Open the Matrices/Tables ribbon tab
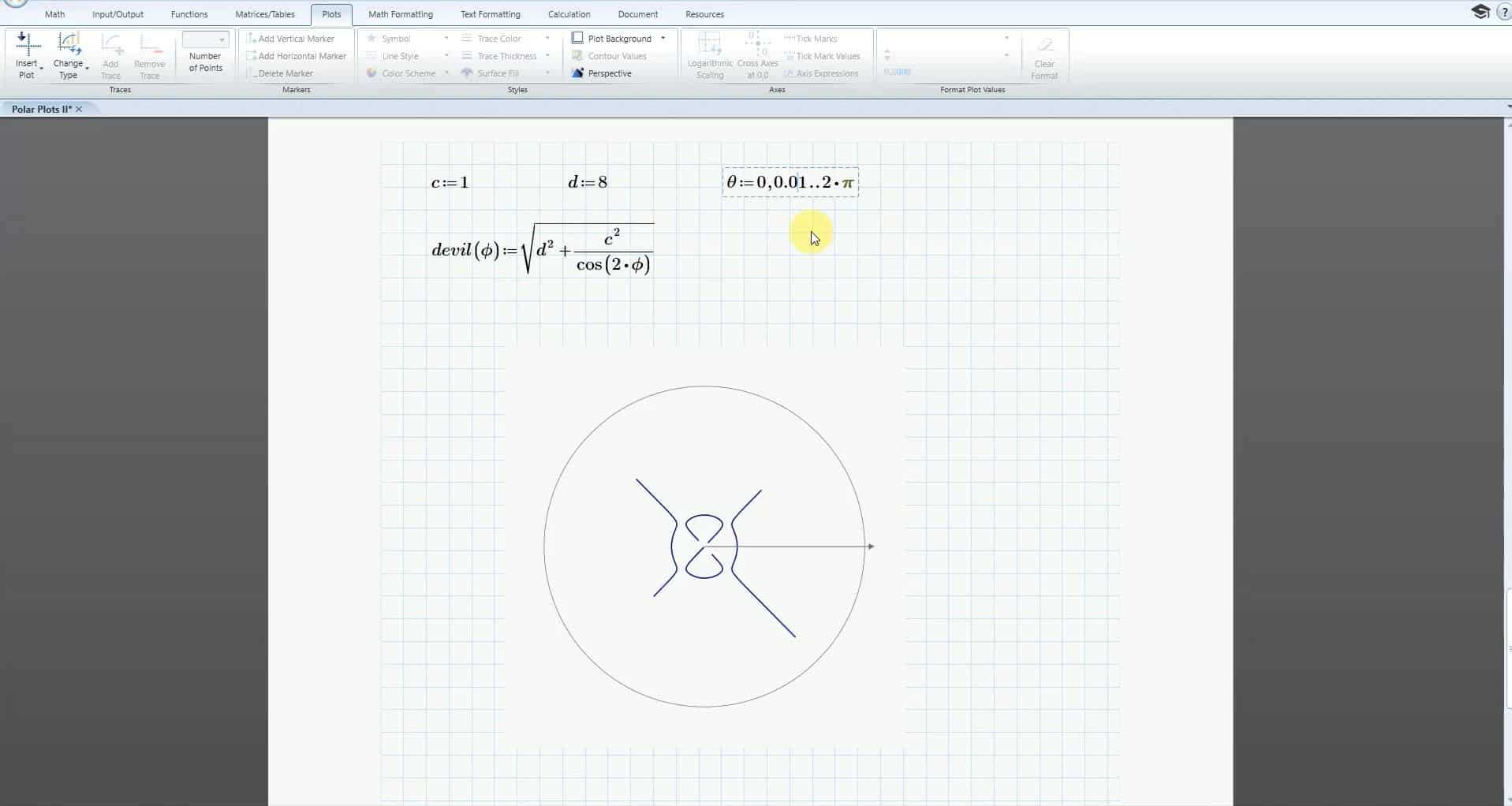1512x806 pixels. tap(264, 14)
